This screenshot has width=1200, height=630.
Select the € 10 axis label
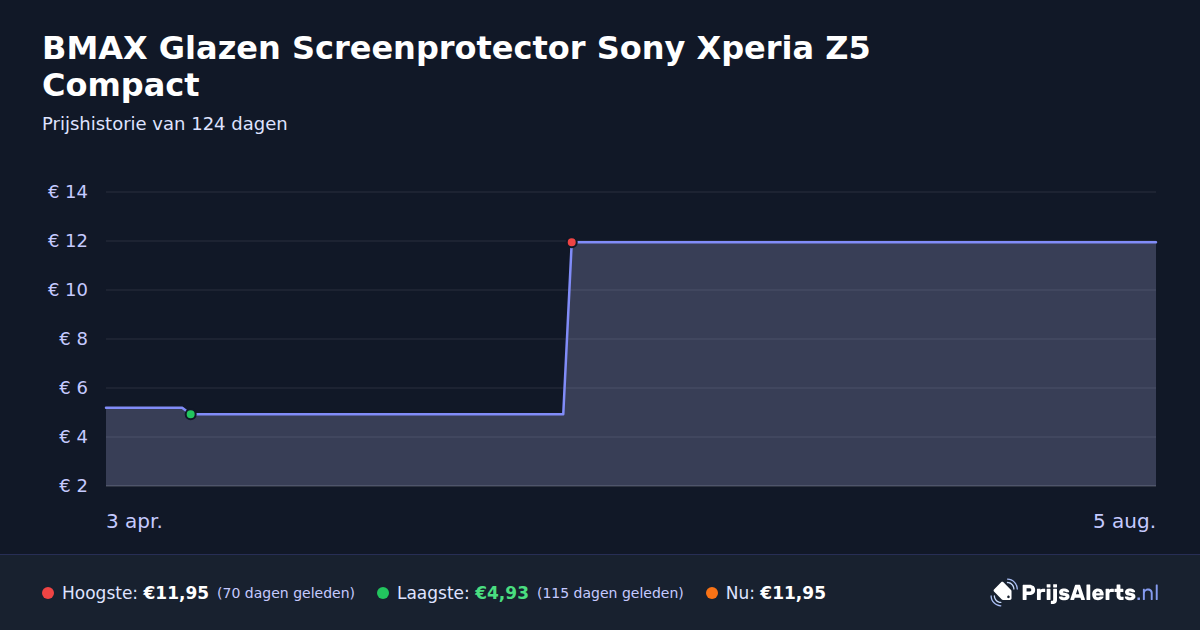68,290
